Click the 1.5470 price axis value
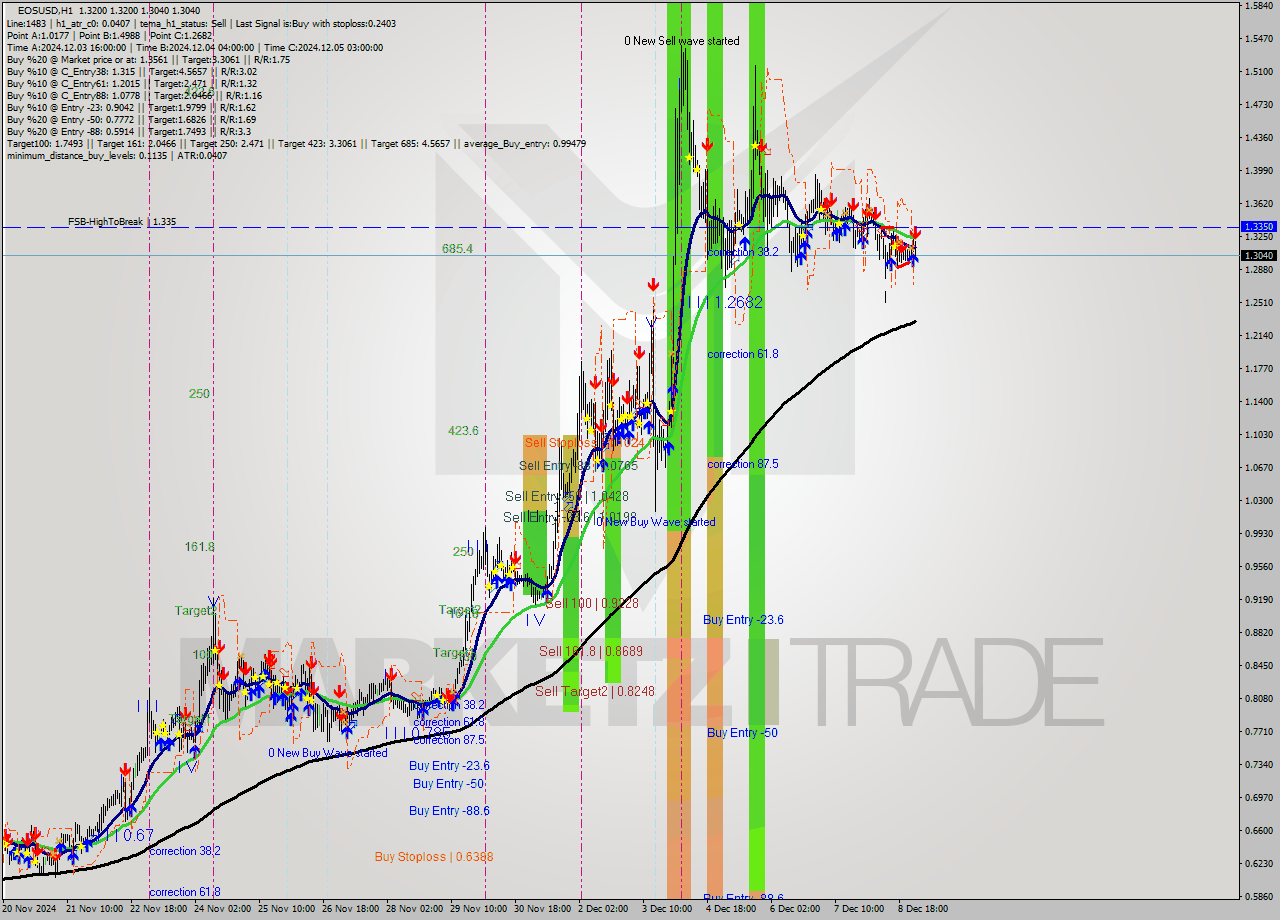Viewport: 1280px width, 920px height. [x=1257, y=39]
